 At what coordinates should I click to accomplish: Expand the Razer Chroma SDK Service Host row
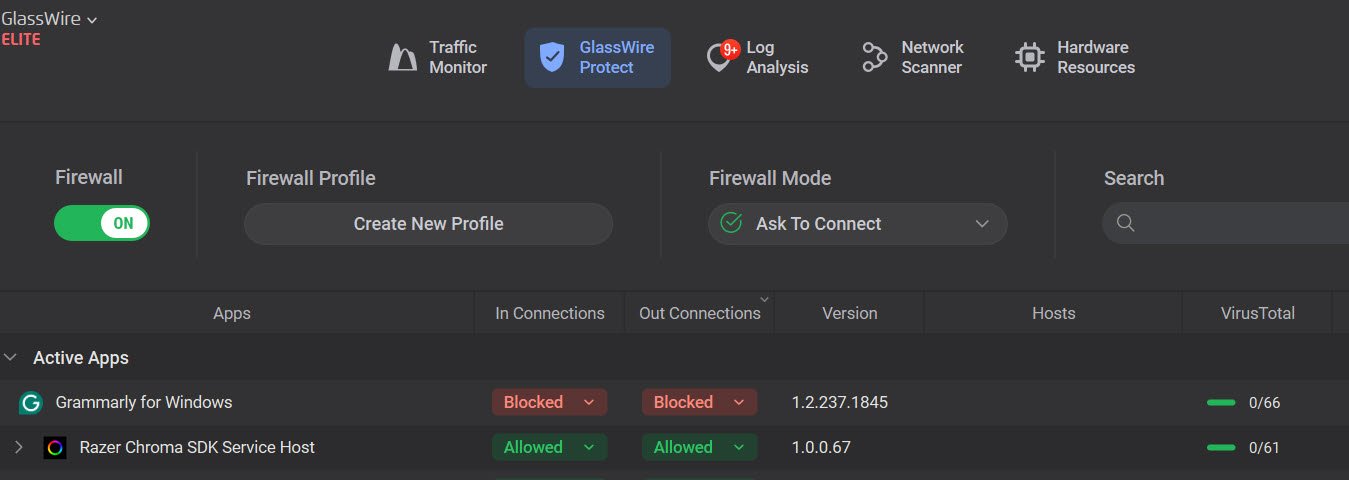18,447
